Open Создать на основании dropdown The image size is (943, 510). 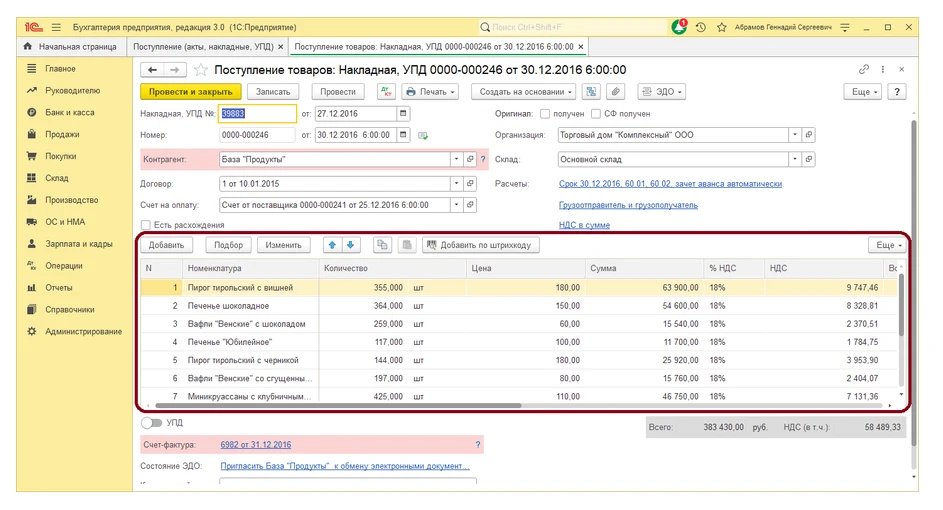[x=524, y=92]
